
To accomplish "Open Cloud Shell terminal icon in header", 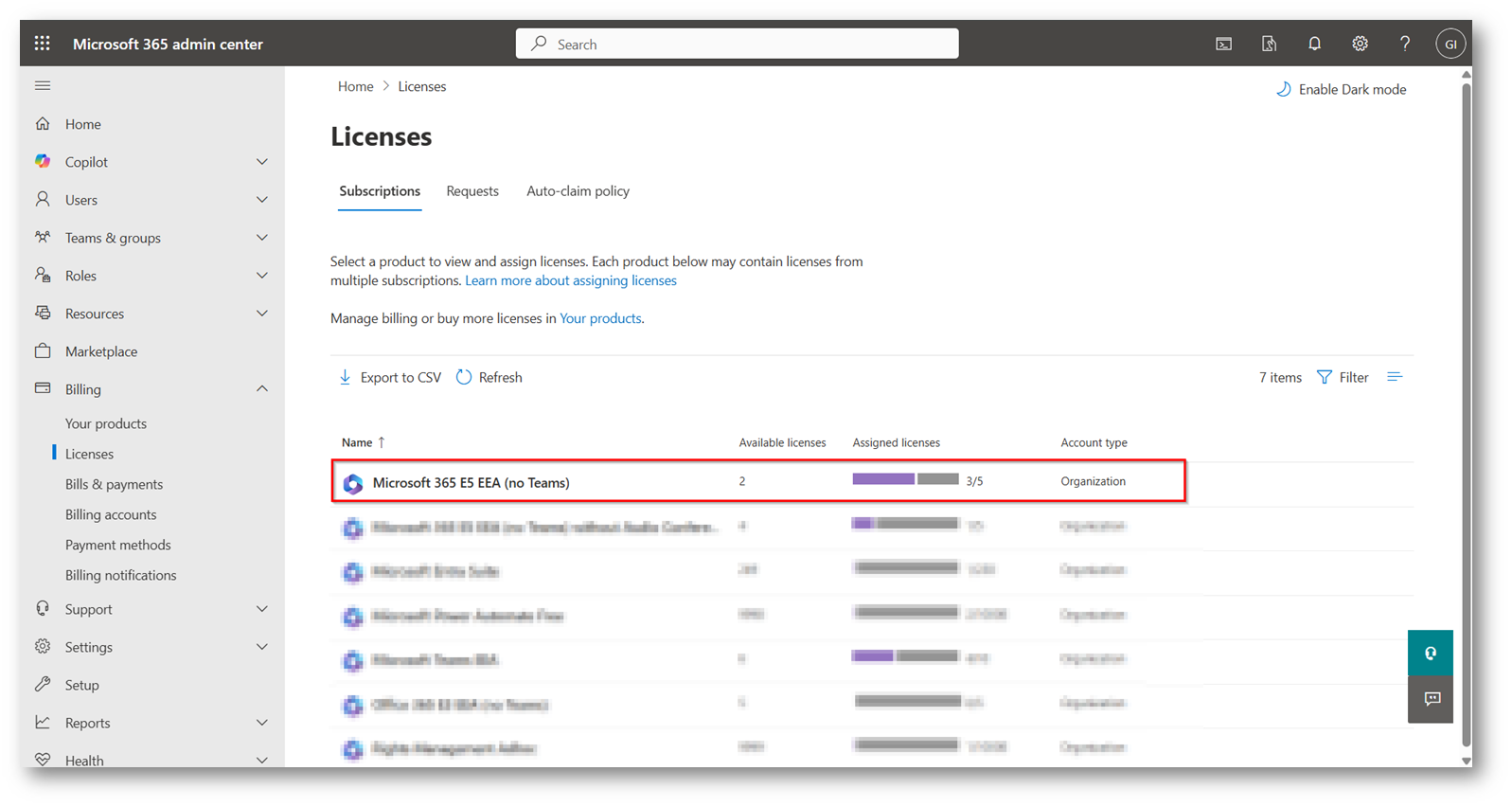I will [1223, 44].
